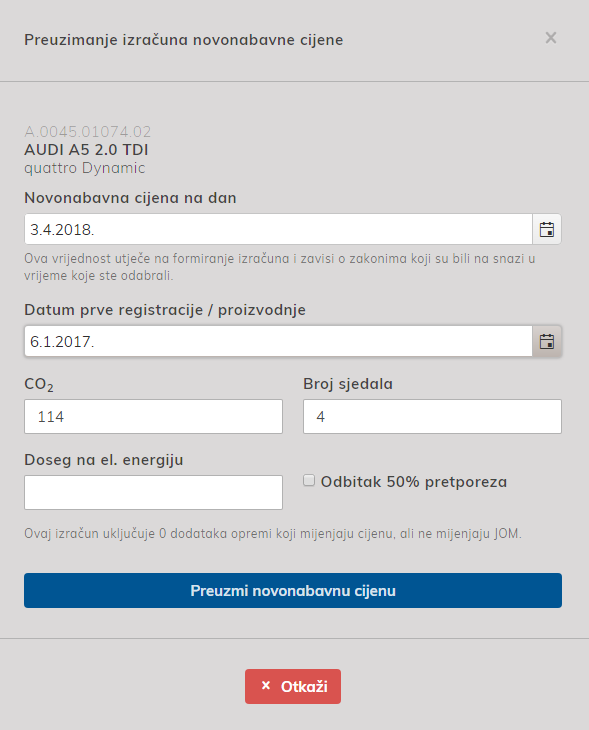Download price via Preuzmi novonabavnu cijenu
The image size is (589, 730).
[293, 590]
